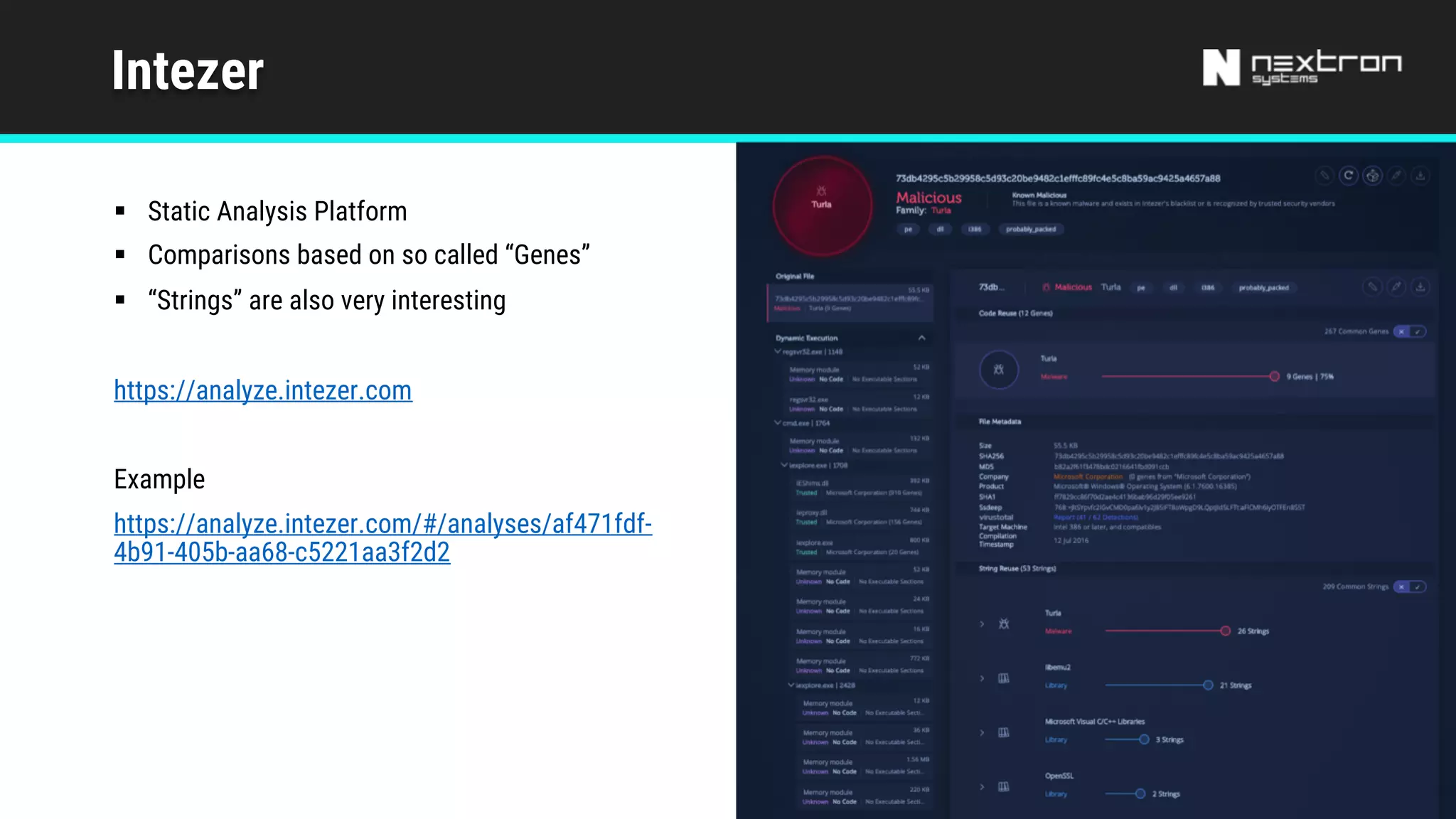The height and width of the screenshot is (819, 1456).
Task: Select the 772 KB Memory module
Action: (x=862, y=665)
